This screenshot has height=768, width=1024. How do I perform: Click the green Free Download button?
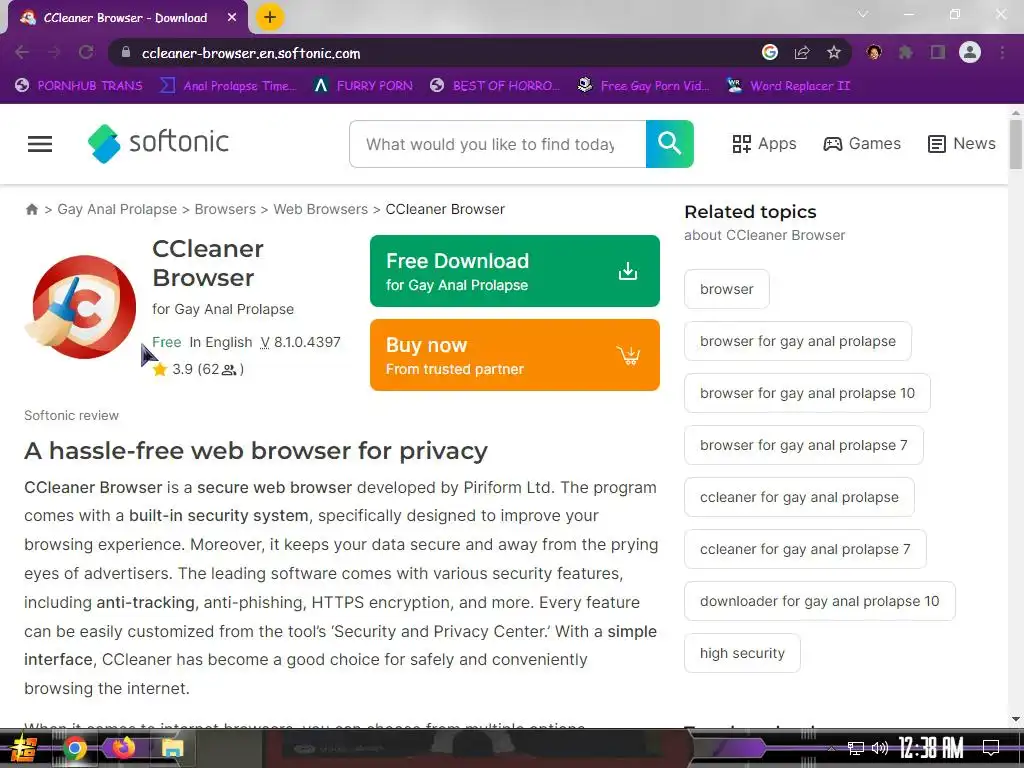(515, 271)
